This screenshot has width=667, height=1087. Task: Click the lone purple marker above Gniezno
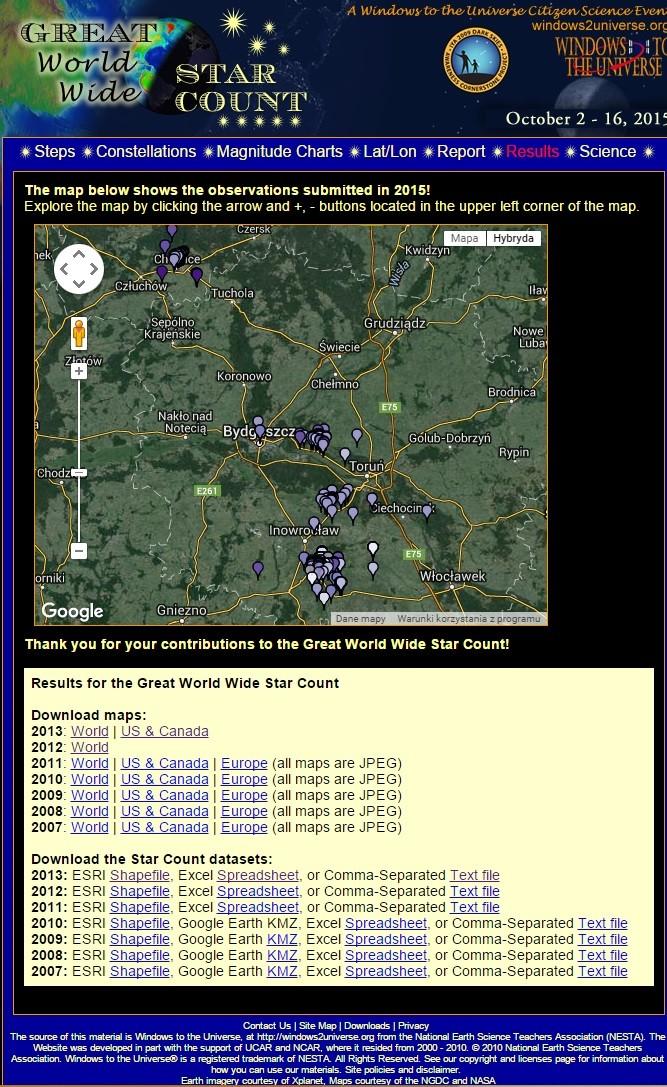[258, 569]
